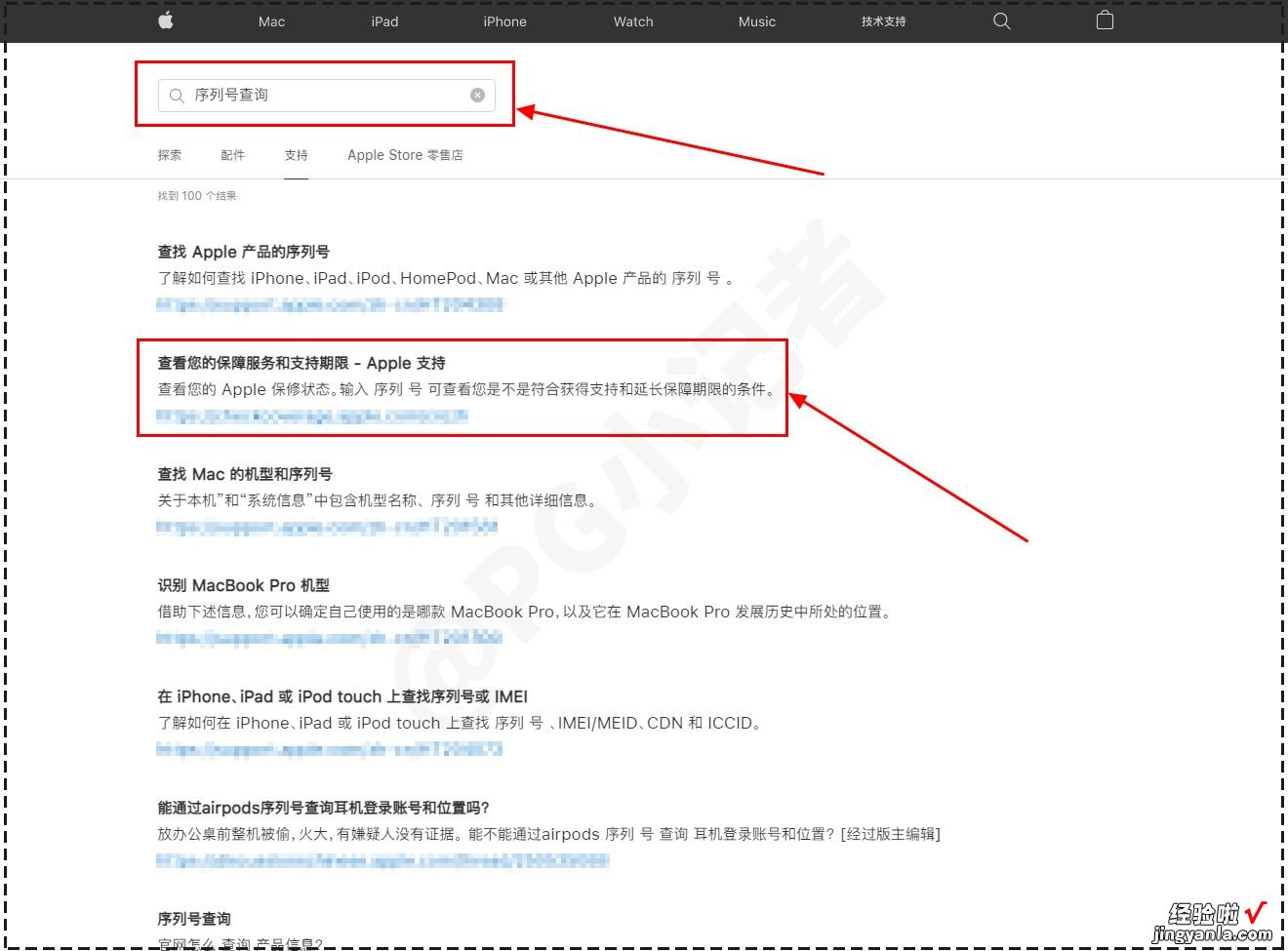Open the Mac menu
Image resolution: width=1288 pixels, height=951 pixels.
271,21
